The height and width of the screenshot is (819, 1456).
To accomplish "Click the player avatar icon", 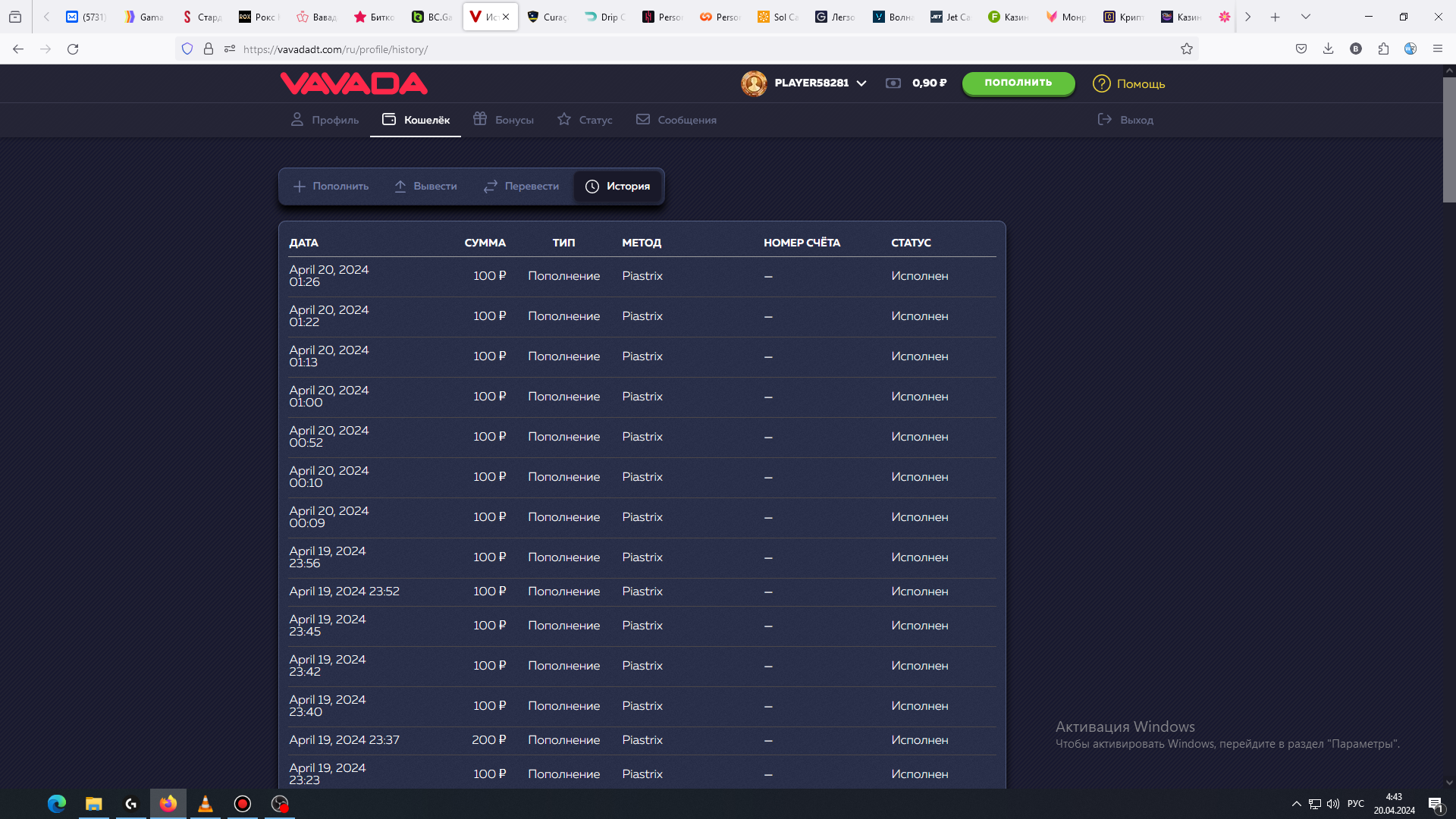I will click(754, 83).
